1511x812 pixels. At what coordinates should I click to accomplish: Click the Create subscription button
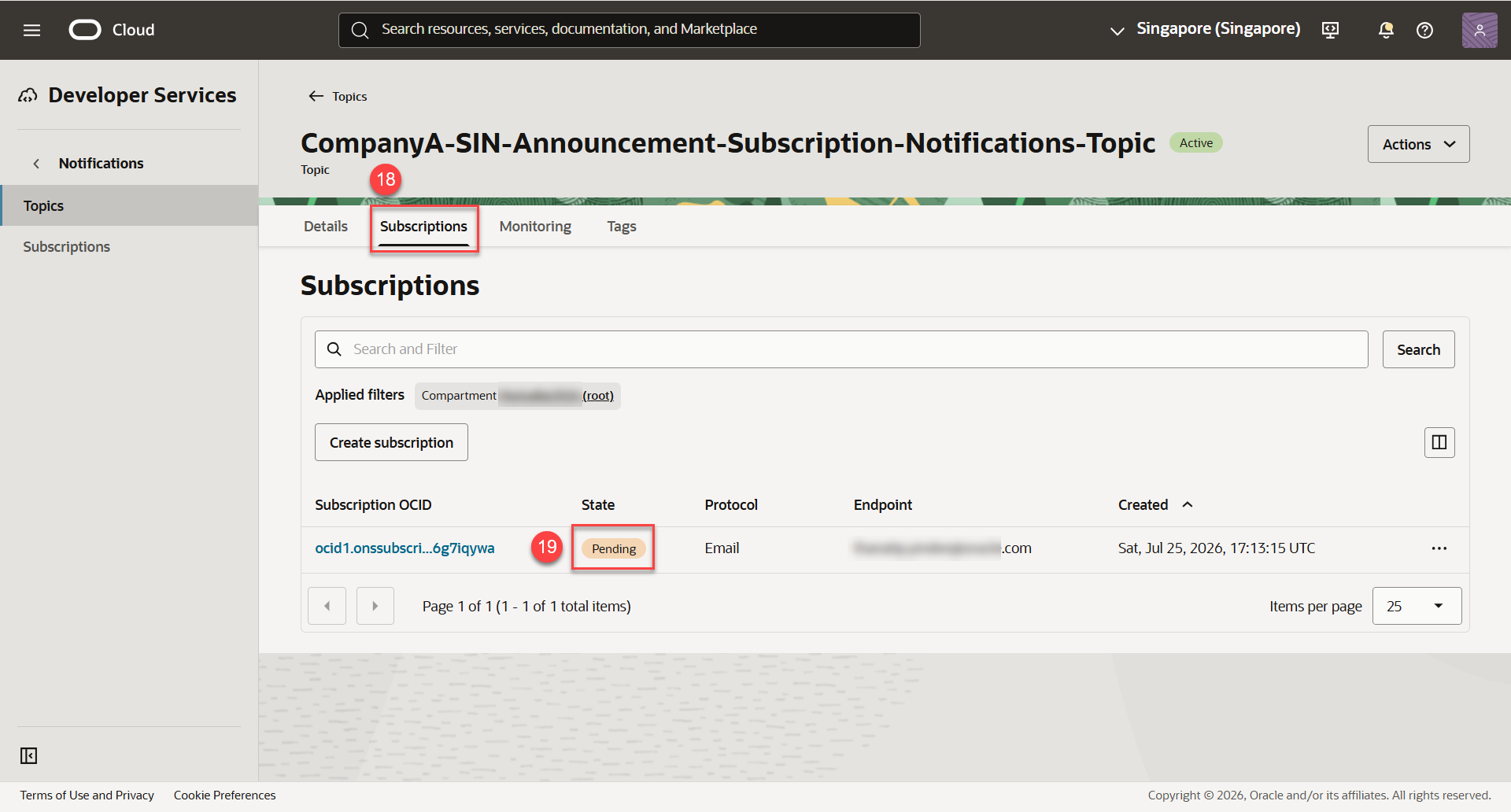tap(391, 442)
